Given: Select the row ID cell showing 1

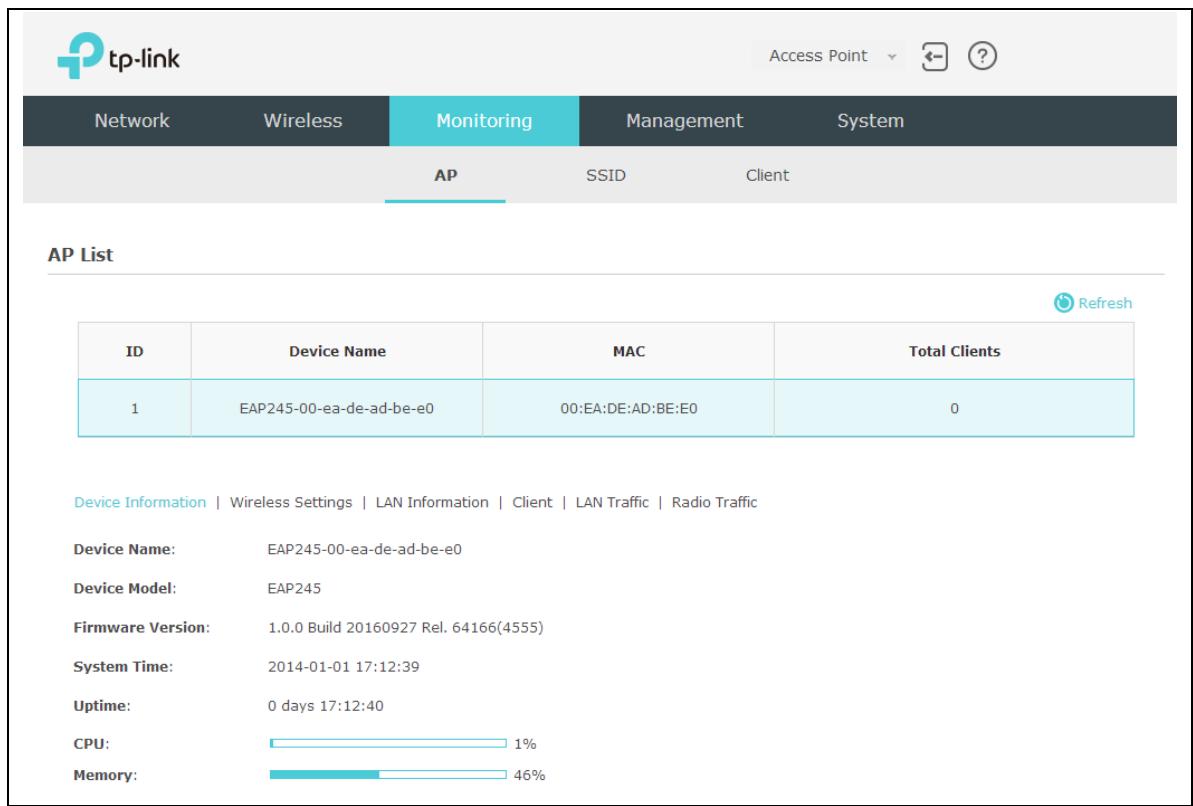Looking at the screenshot, I should point(135,409).
